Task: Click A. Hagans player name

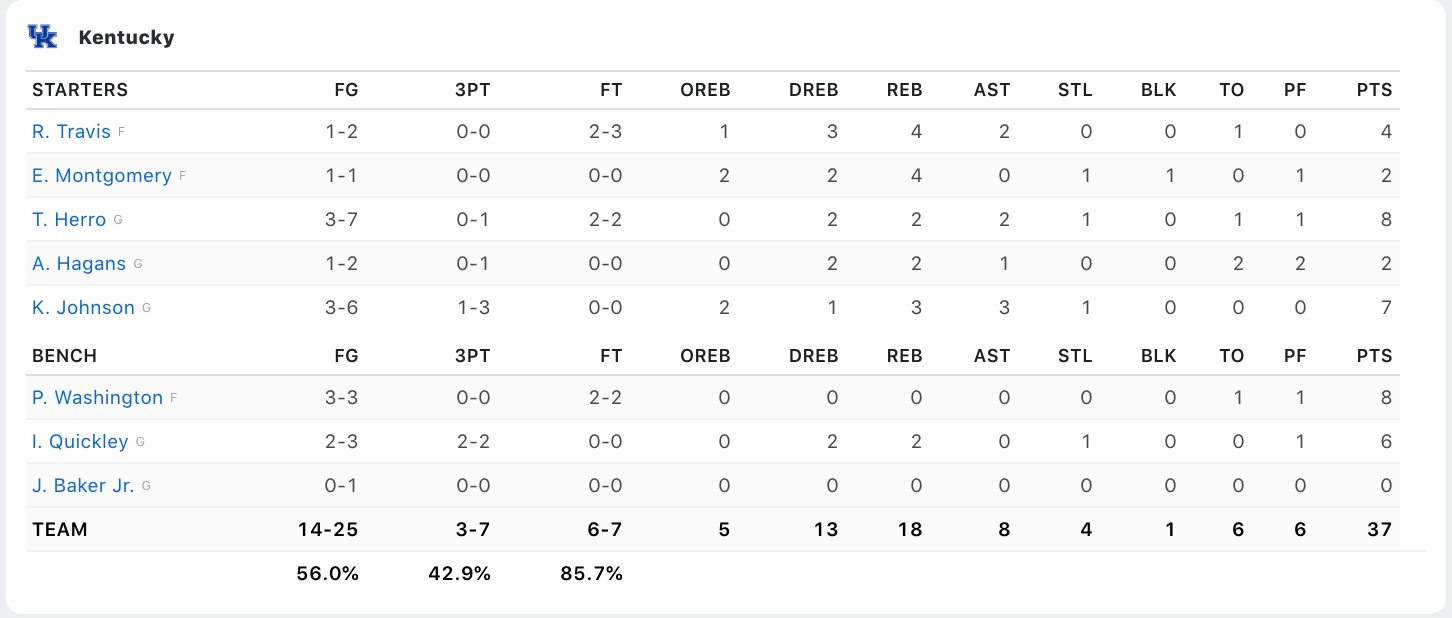Action: [79, 264]
